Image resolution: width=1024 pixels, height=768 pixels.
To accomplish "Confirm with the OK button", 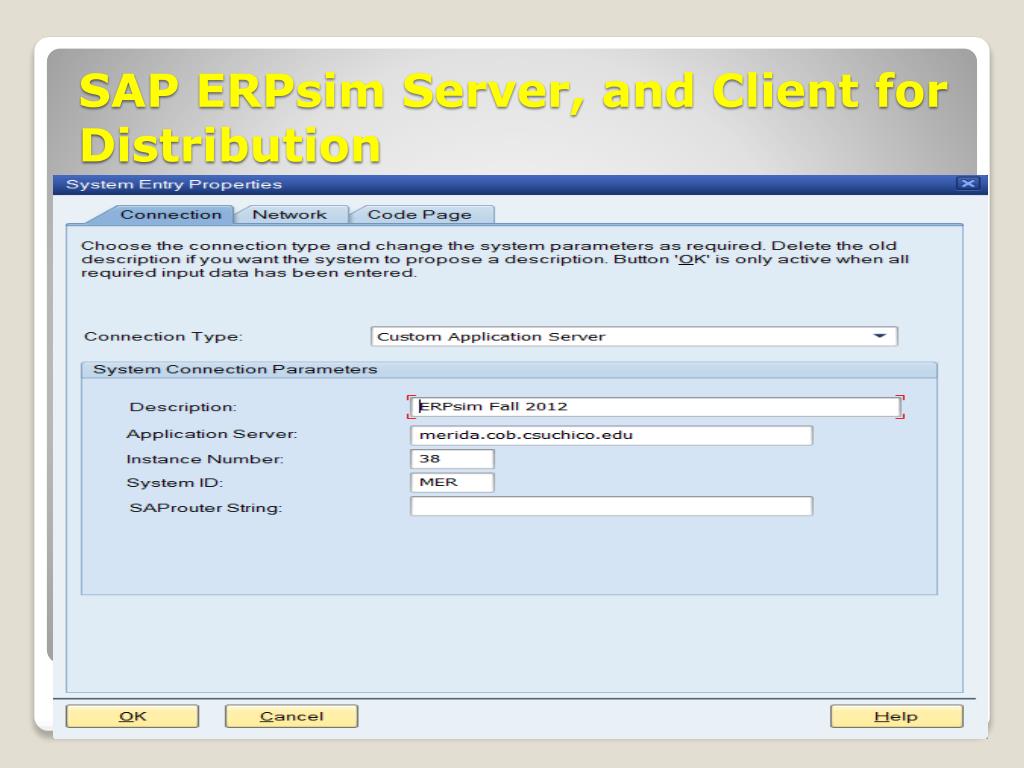I will 133,716.
